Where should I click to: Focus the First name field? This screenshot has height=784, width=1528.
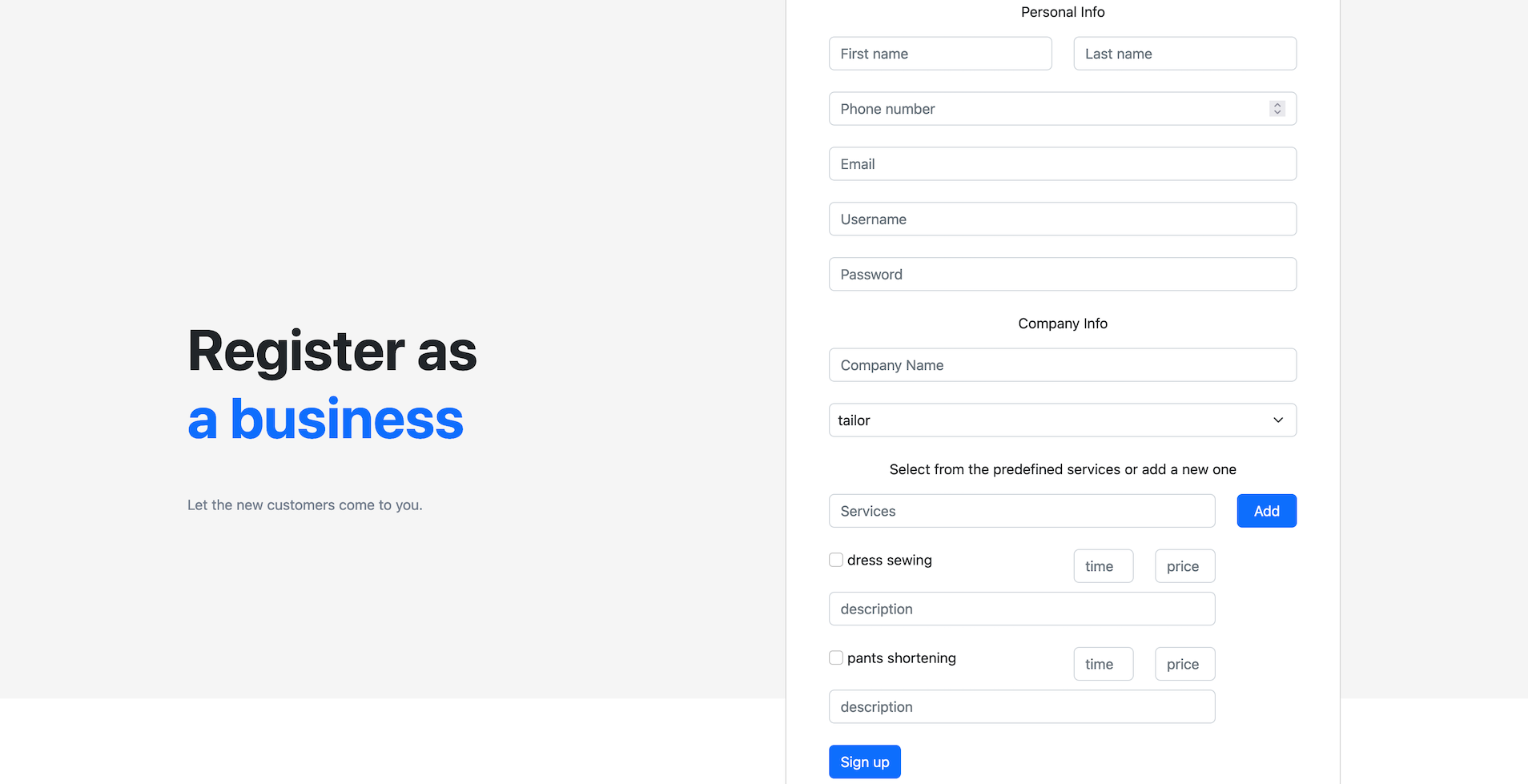[x=940, y=54]
